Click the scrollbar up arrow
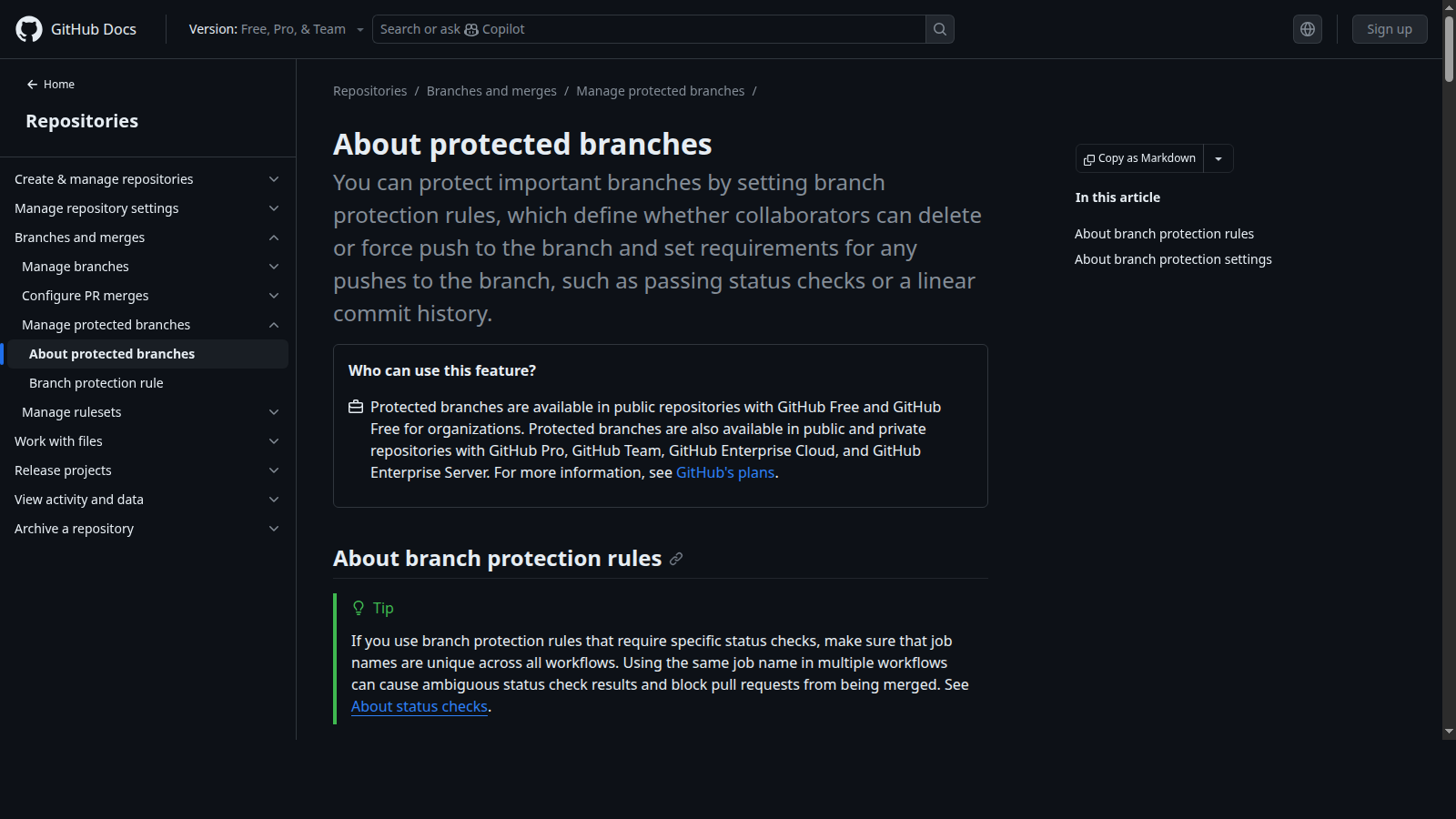The width and height of the screenshot is (1456, 819). tap(1449, 6)
